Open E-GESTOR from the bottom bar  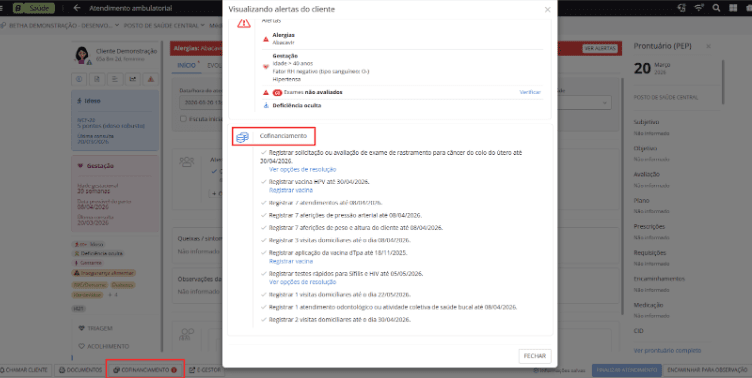point(204,370)
